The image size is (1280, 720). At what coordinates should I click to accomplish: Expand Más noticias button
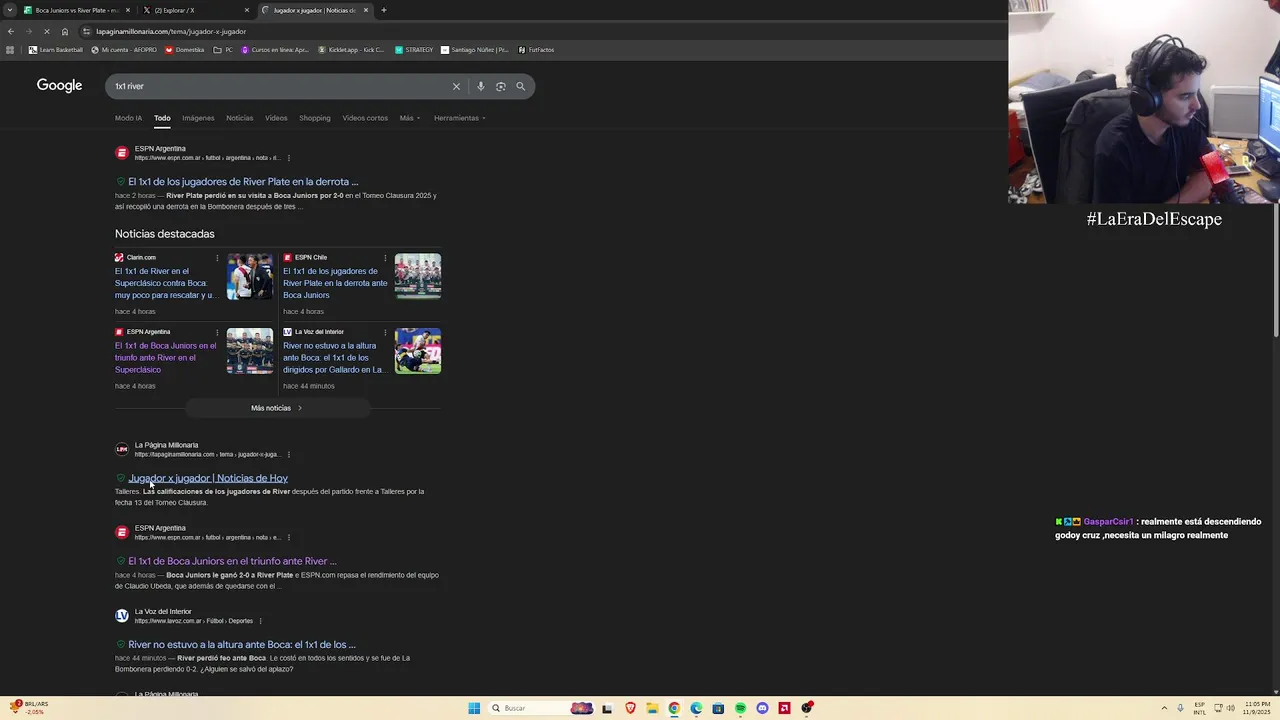[x=277, y=408]
